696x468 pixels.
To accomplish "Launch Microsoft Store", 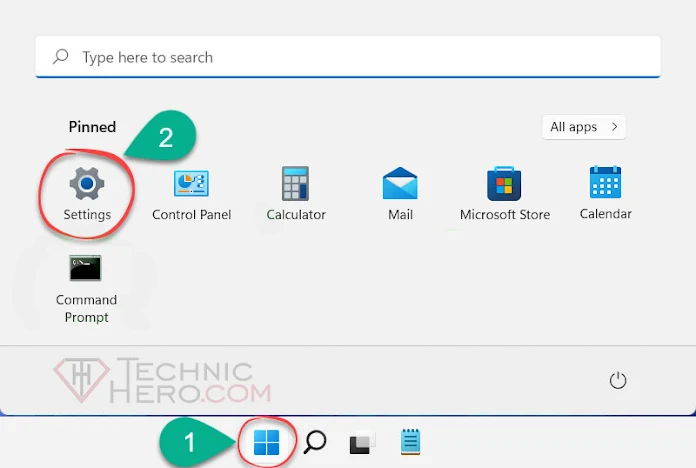I will pos(505,194).
